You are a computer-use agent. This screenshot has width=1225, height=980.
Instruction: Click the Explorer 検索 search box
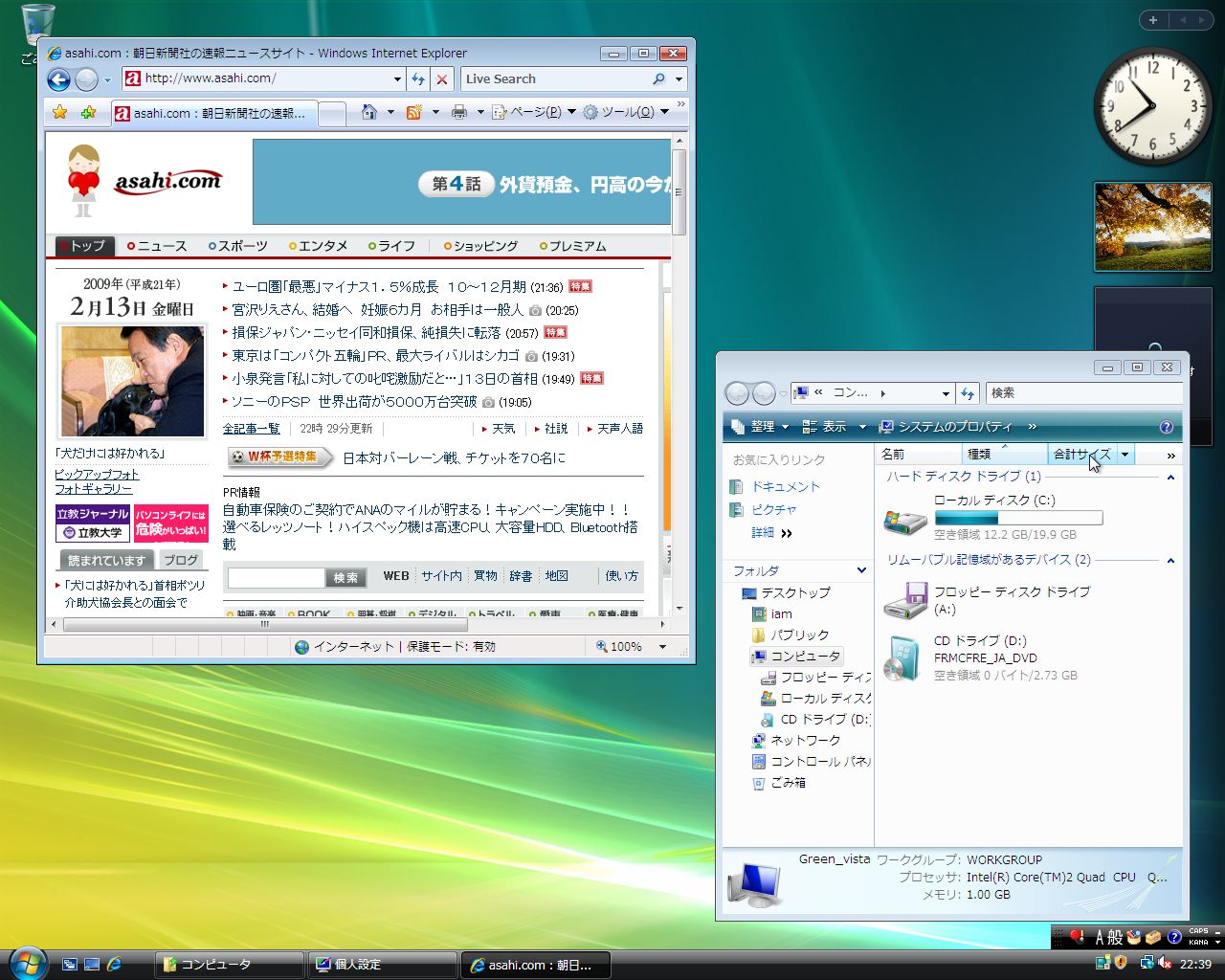click(x=1083, y=393)
